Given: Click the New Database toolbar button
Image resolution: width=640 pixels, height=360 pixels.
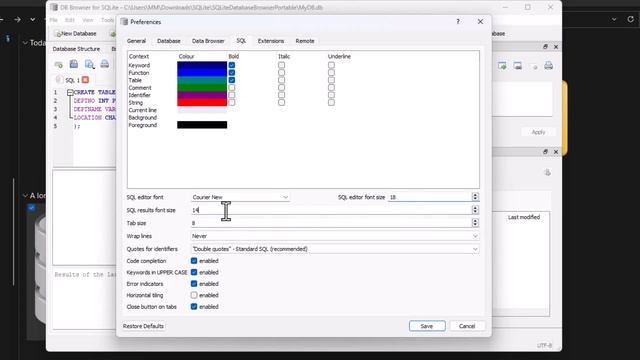Looking at the screenshot, I should pyautogui.click(x=76, y=33).
